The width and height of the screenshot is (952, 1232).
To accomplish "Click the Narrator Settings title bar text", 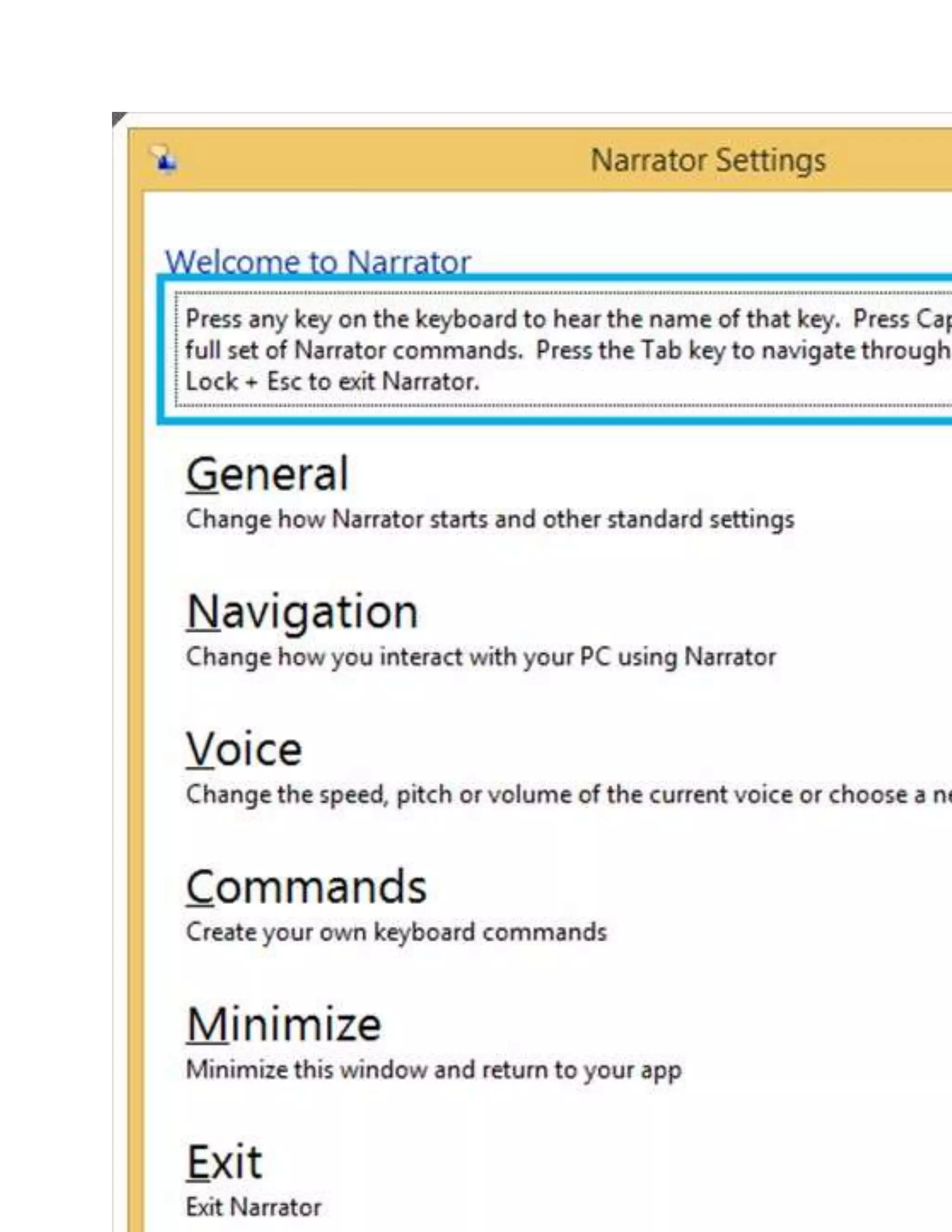I will click(708, 160).
